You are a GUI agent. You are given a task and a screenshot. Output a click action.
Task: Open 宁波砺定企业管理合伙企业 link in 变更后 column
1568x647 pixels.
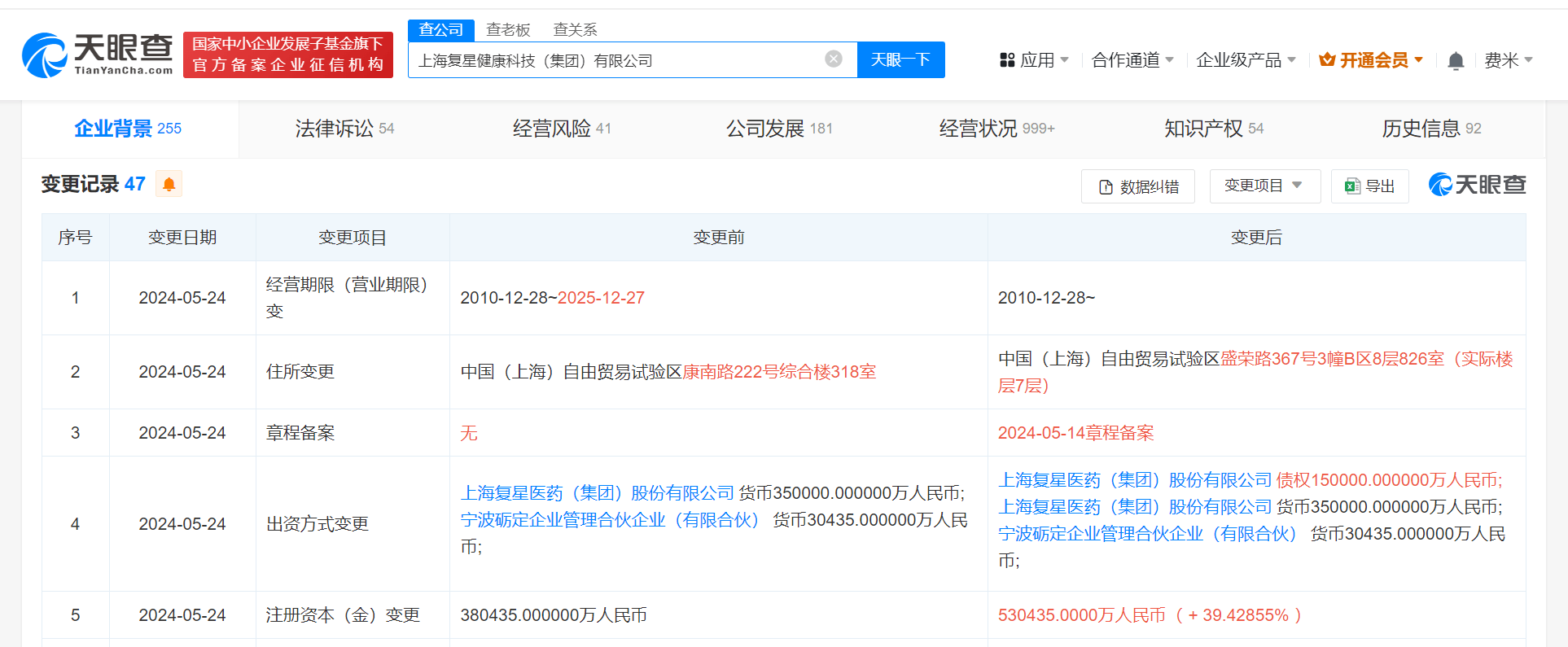(x=1147, y=534)
